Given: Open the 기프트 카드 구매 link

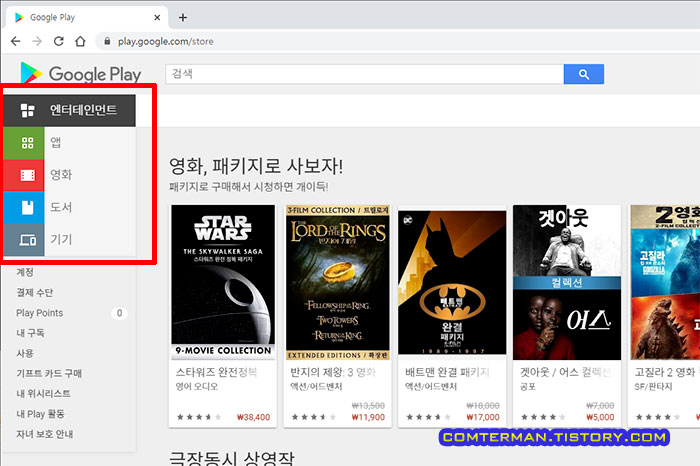Looking at the screenshot, I should pos(49,373).
